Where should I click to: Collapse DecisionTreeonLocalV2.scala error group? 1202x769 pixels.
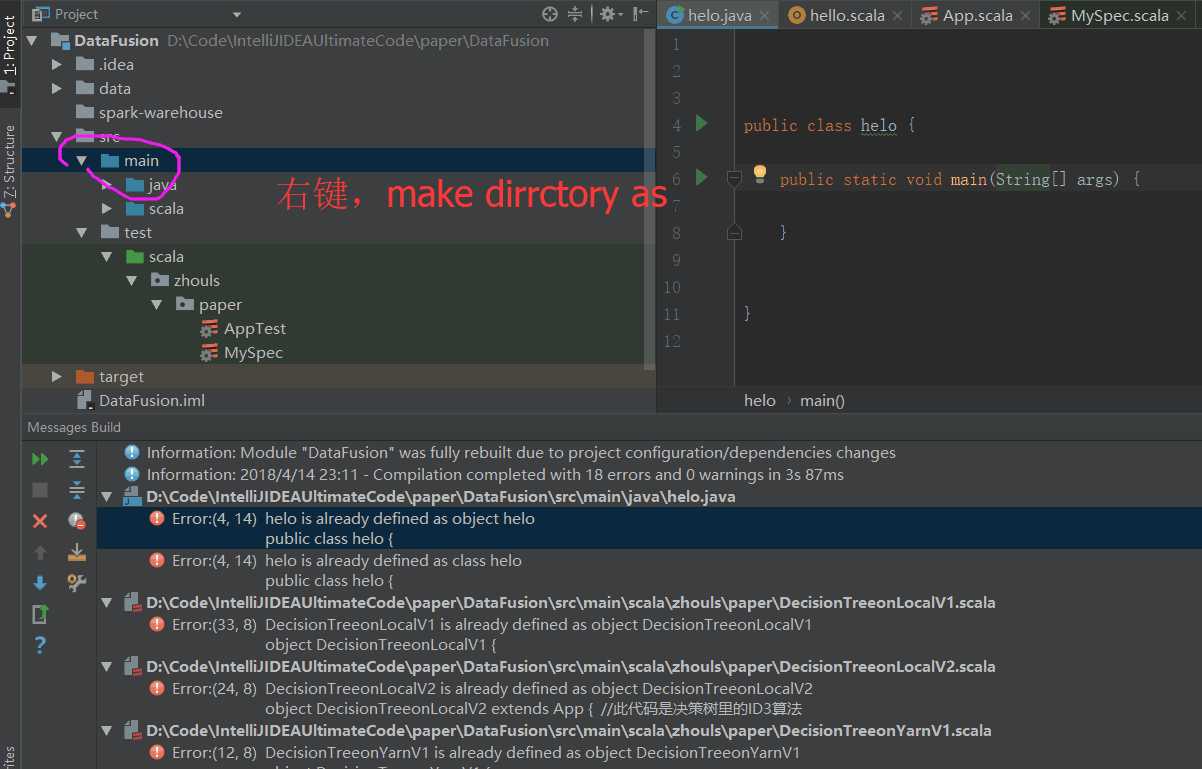coord(107,666)
